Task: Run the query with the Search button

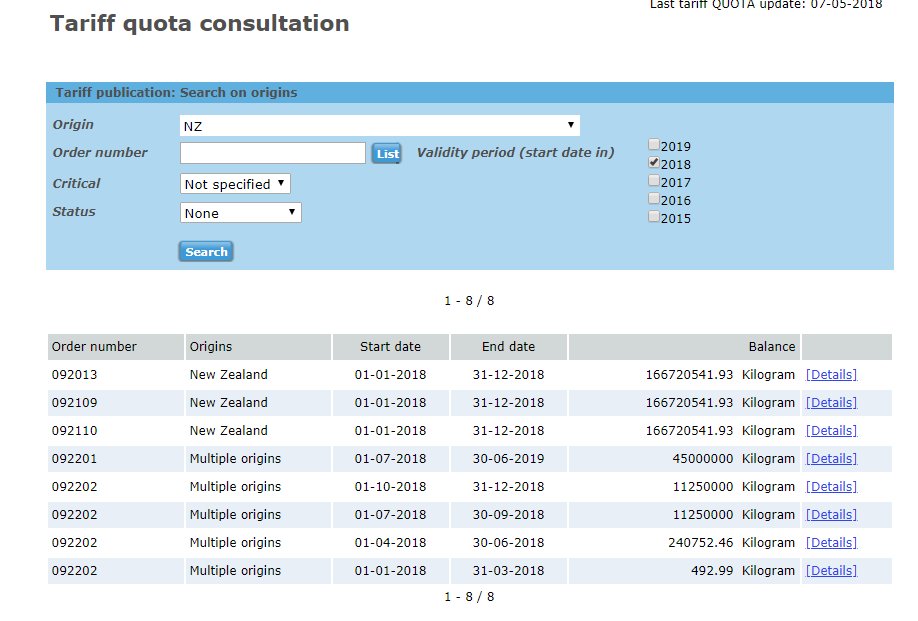Action: (x=206, y=252)
